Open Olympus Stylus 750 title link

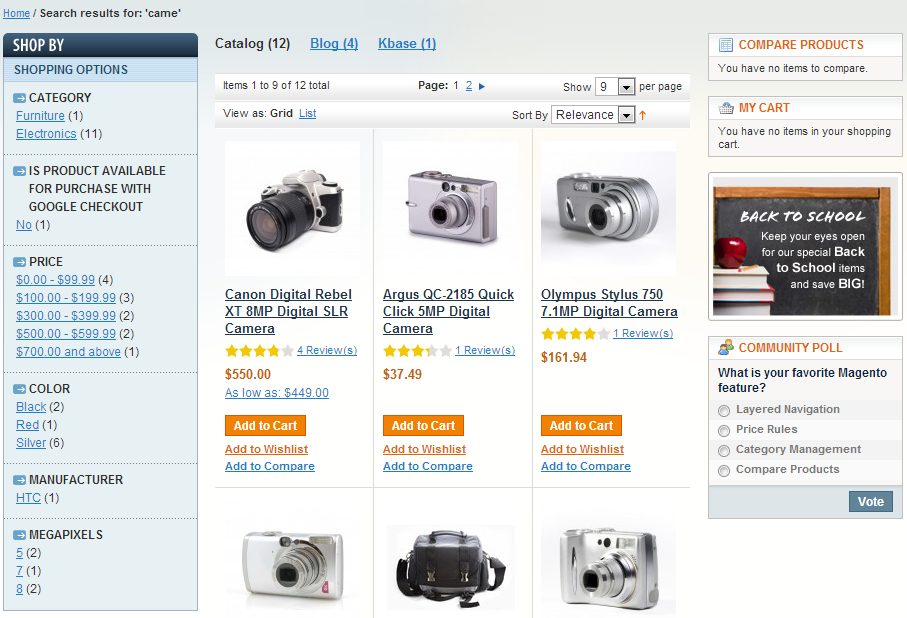[609, 303]
